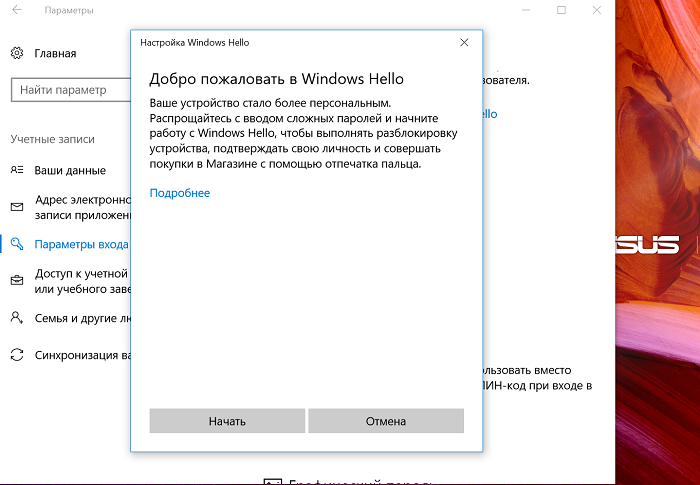Screen dimensions: 700x485
Task: Click the Настройка Windows Hello title text
Action: 195,42
